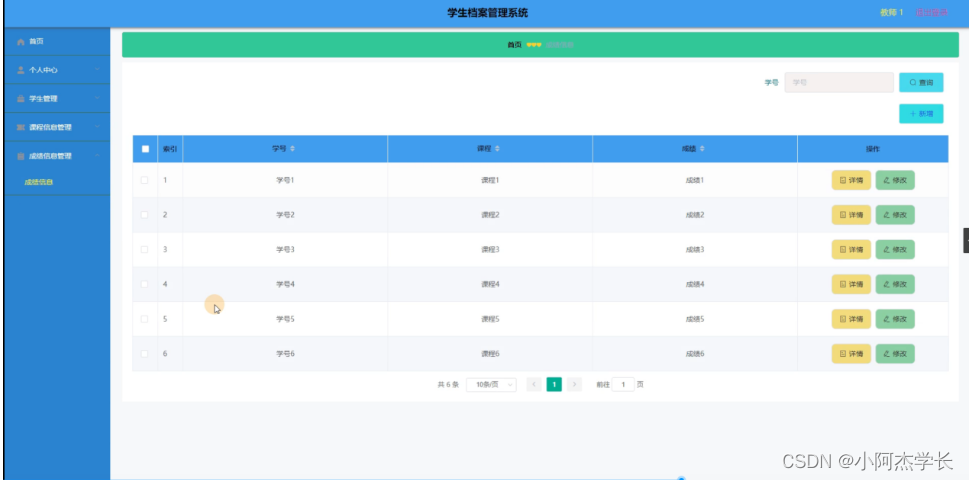This screenshot has width=969, height=480.
Task: Check the checkbox for row 学号5
Action: tap(145, 319)
